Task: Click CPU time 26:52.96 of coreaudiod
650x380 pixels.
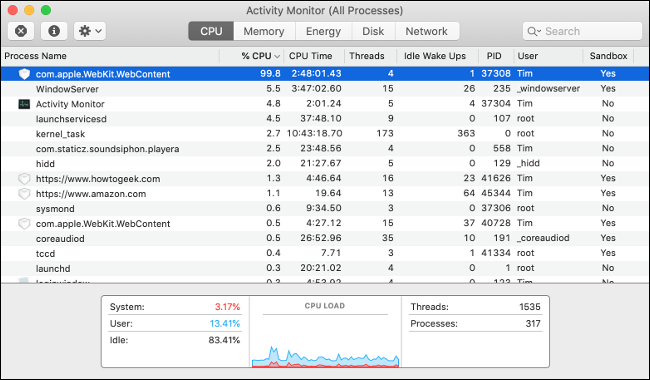Action: (x=321, y=238)
